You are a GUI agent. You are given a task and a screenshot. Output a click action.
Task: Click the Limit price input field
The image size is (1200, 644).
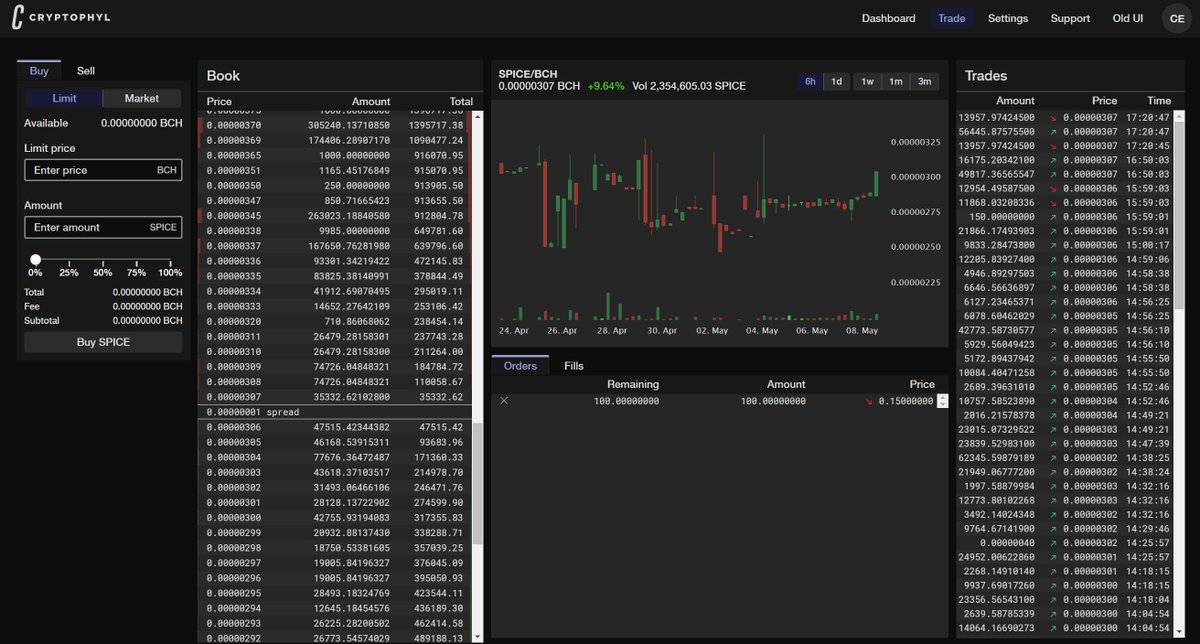pyautogui.click(x=103, y=170)
